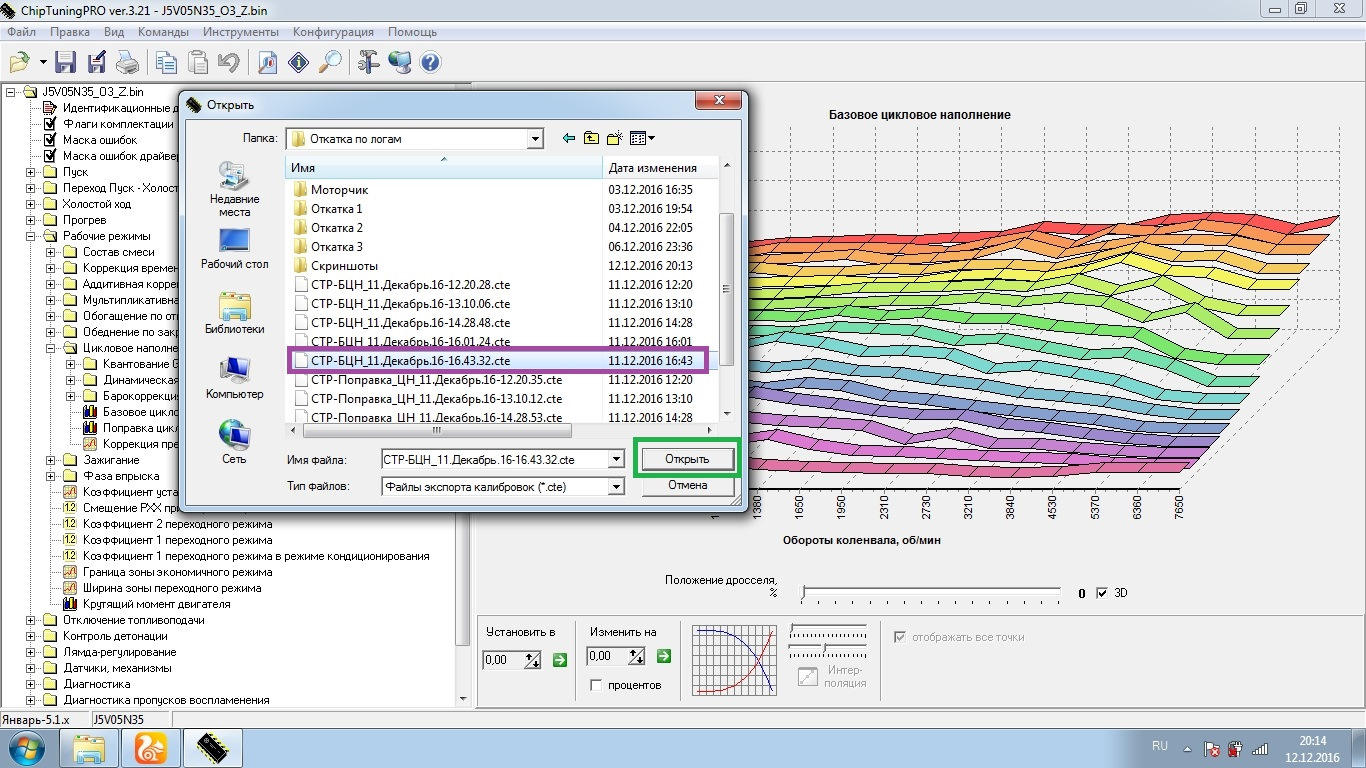Image resolution: width=1366 pixels, height=768 pixels.
Task: Click the 'Открыть' button
Action: point(687,459)
